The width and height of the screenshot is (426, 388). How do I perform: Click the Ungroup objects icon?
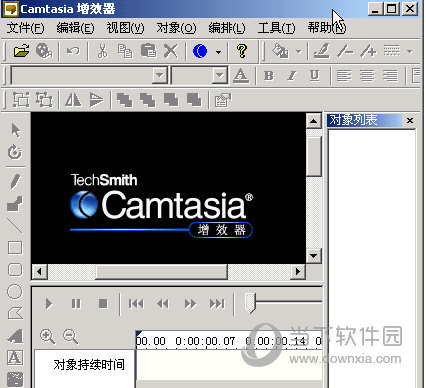click(x=44, y=100)
